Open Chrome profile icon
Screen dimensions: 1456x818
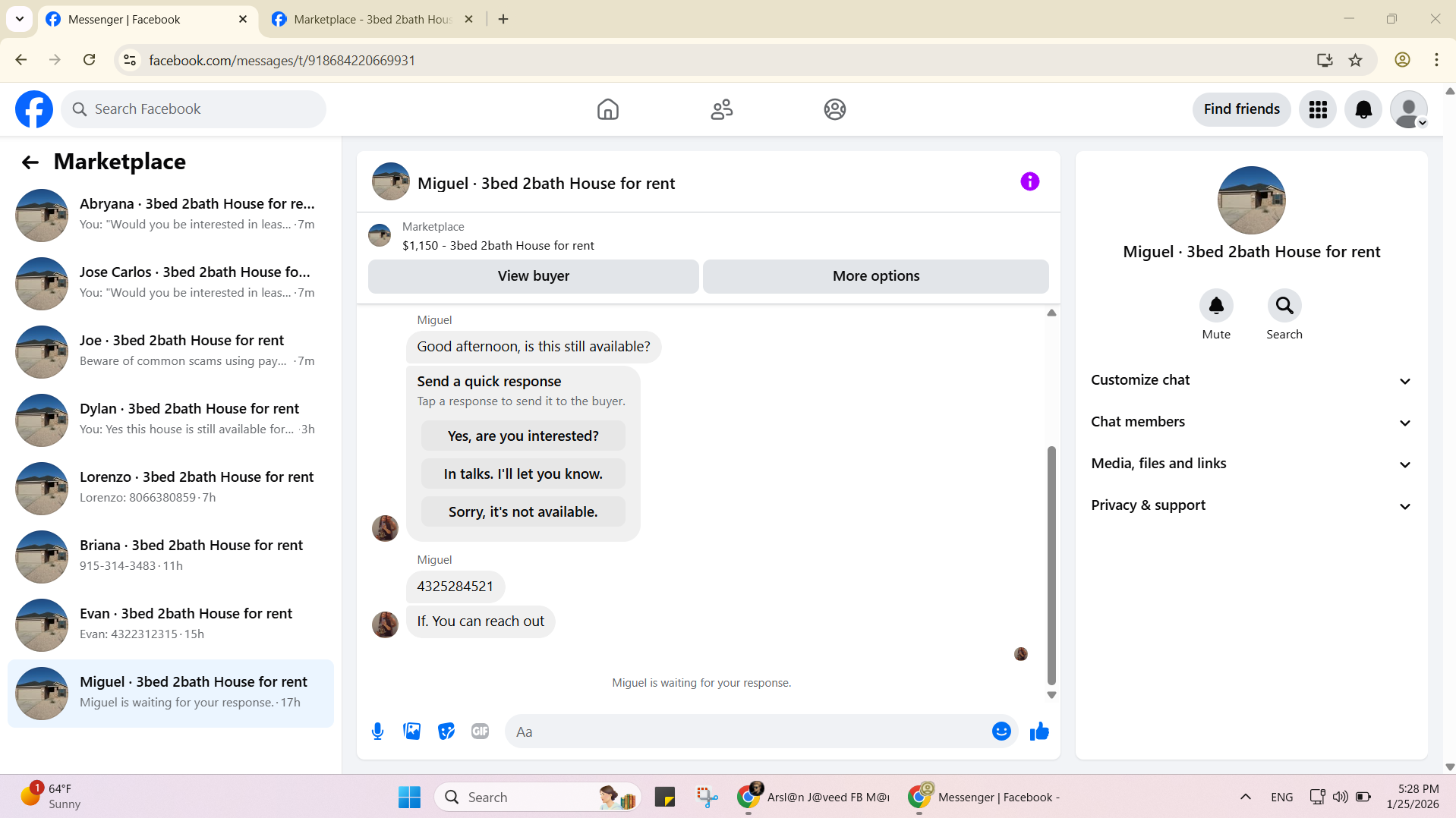1402,60
